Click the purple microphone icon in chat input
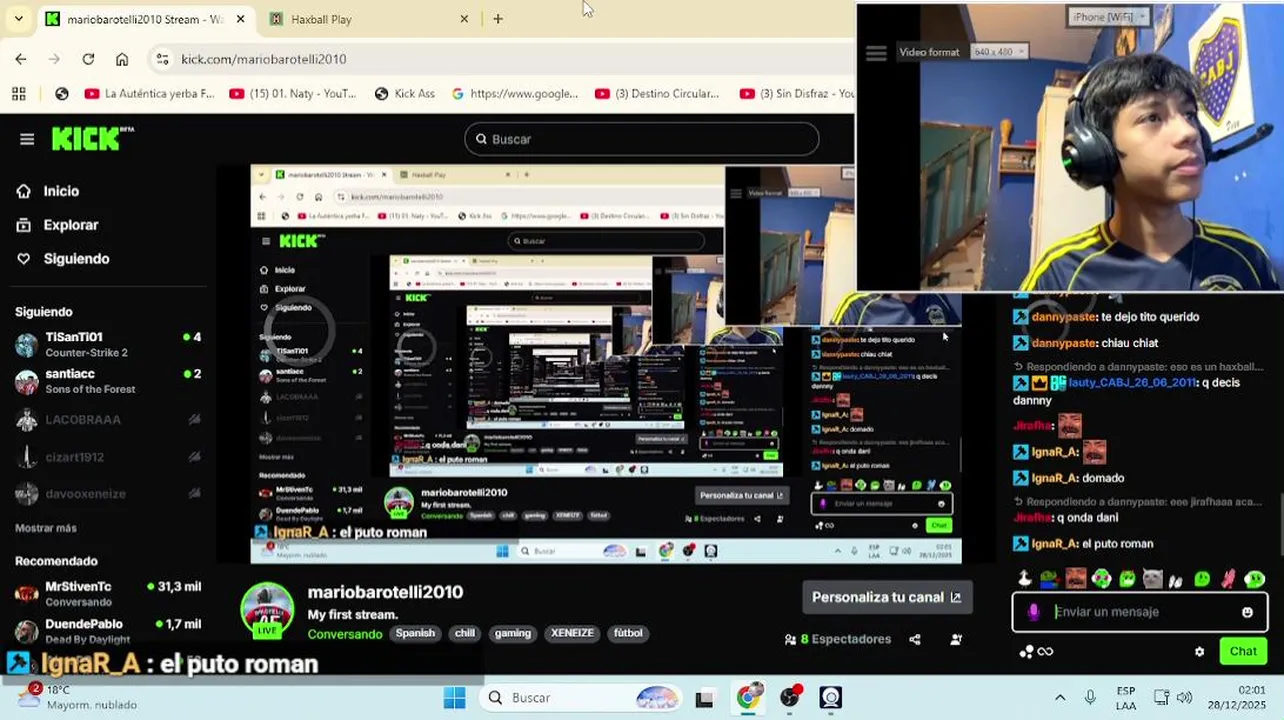The width and height of the screenshot is (1284, 720). click(1034, 612)
